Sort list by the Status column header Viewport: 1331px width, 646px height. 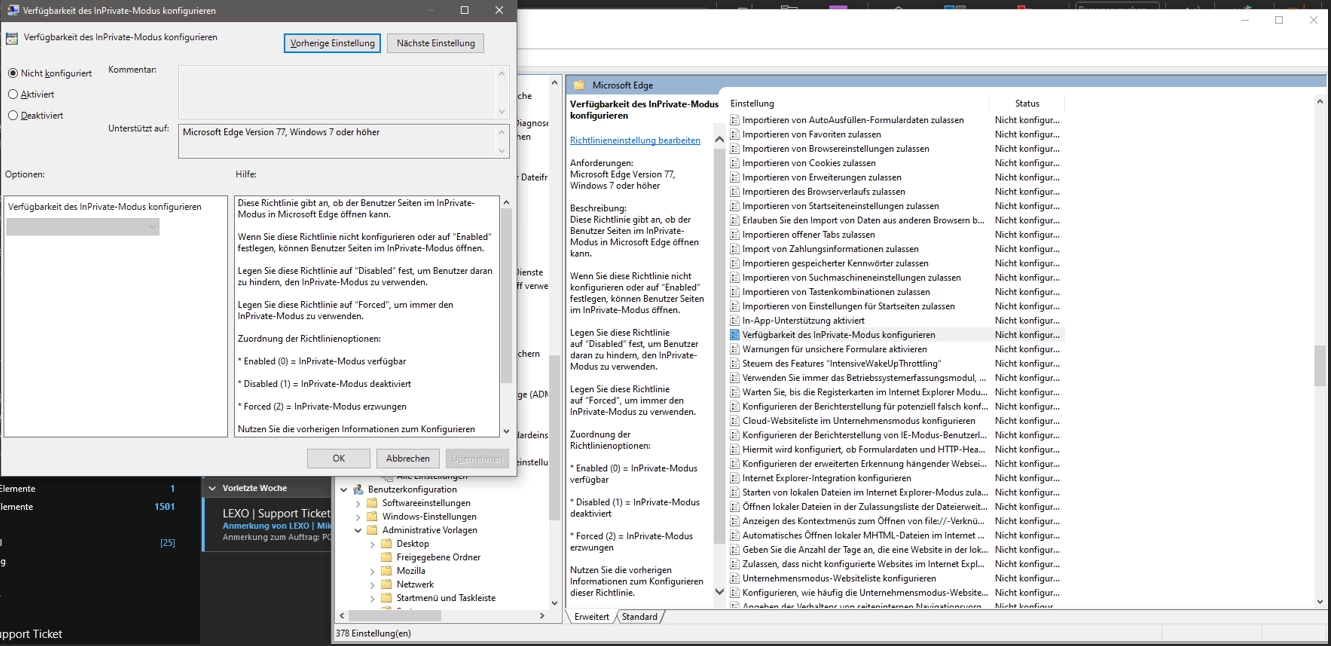1027,104
